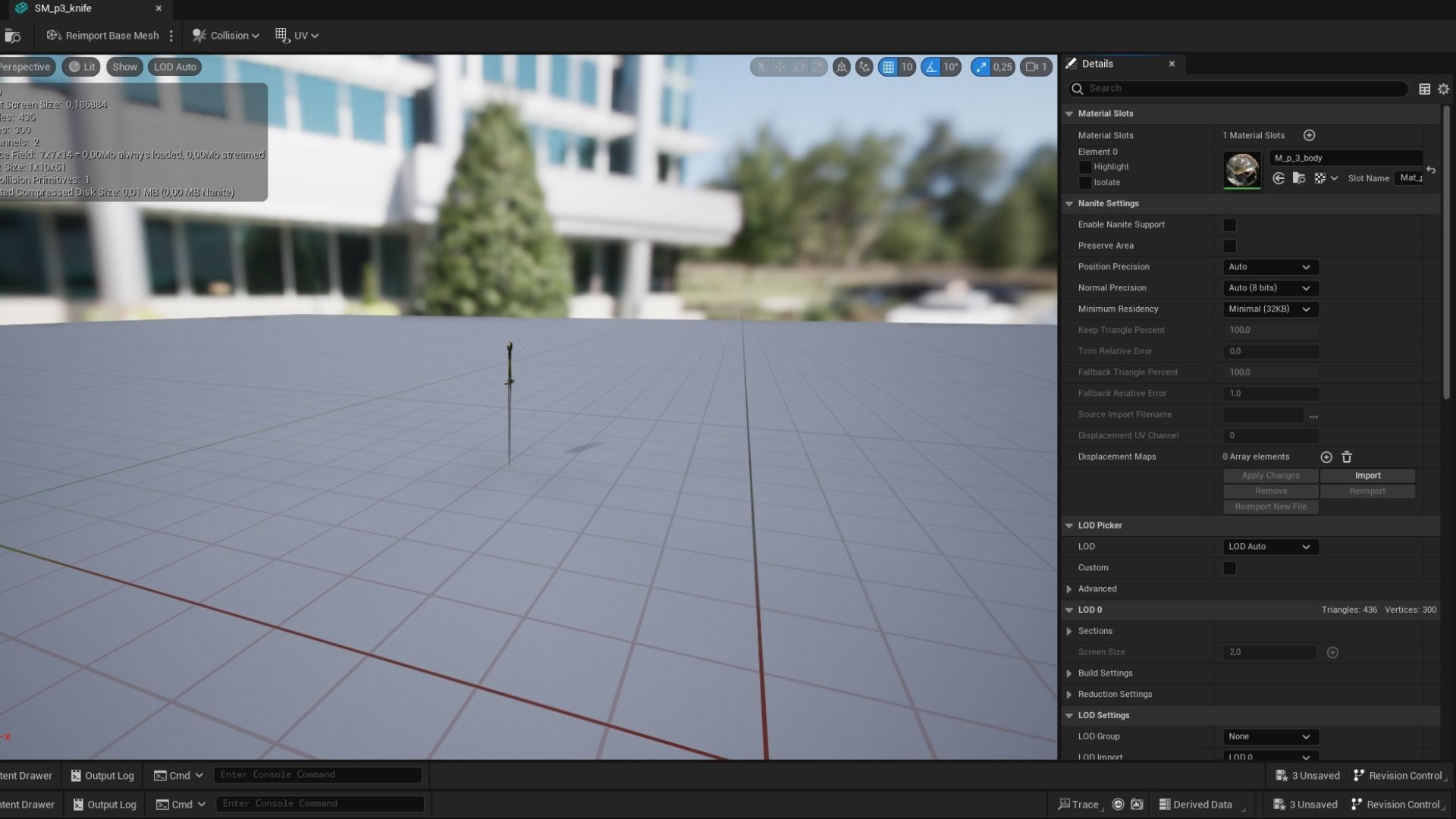Browse to M_p_3_body in Content Browser
Viewport: 1456px width, 819px height.
tap(1299, 178)
